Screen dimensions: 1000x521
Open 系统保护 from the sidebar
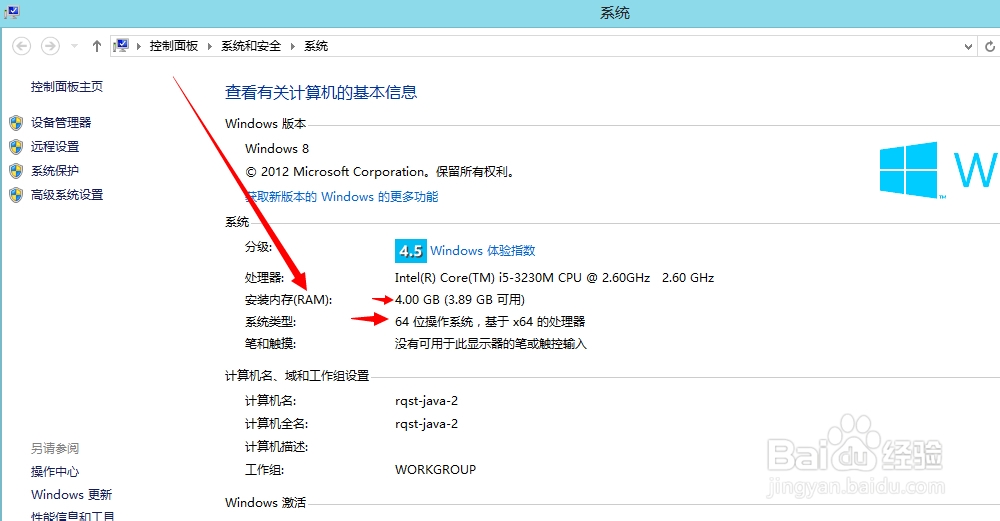click(55, 171)
